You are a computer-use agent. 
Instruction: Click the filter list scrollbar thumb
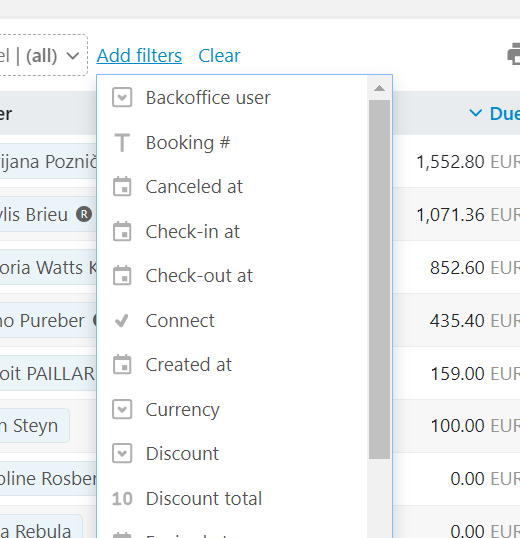point(379,279)
